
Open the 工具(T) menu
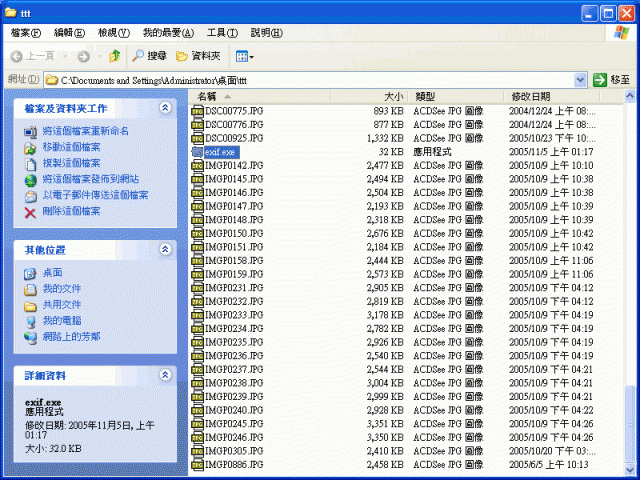point(222,33)
